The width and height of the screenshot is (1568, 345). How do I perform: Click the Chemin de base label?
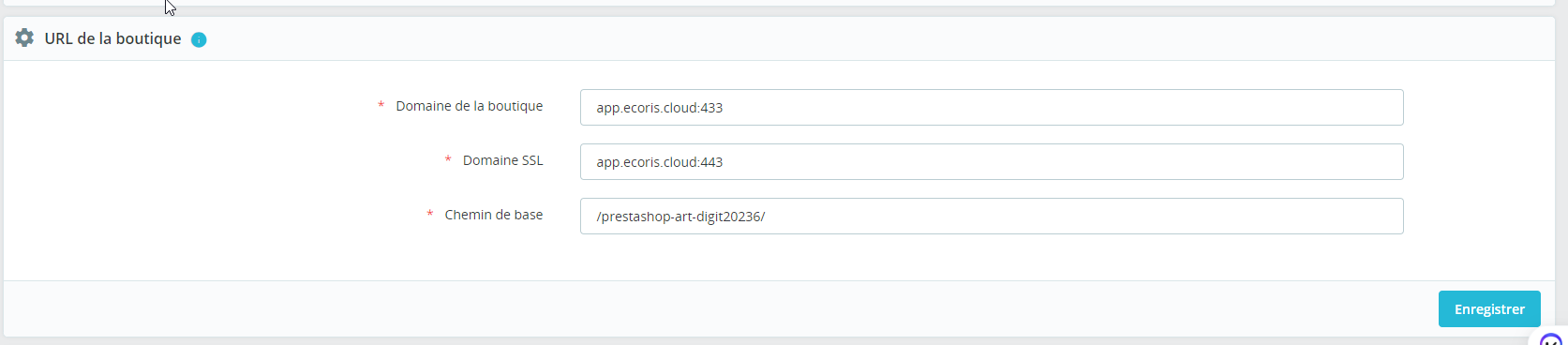click(x=493, y=215)
